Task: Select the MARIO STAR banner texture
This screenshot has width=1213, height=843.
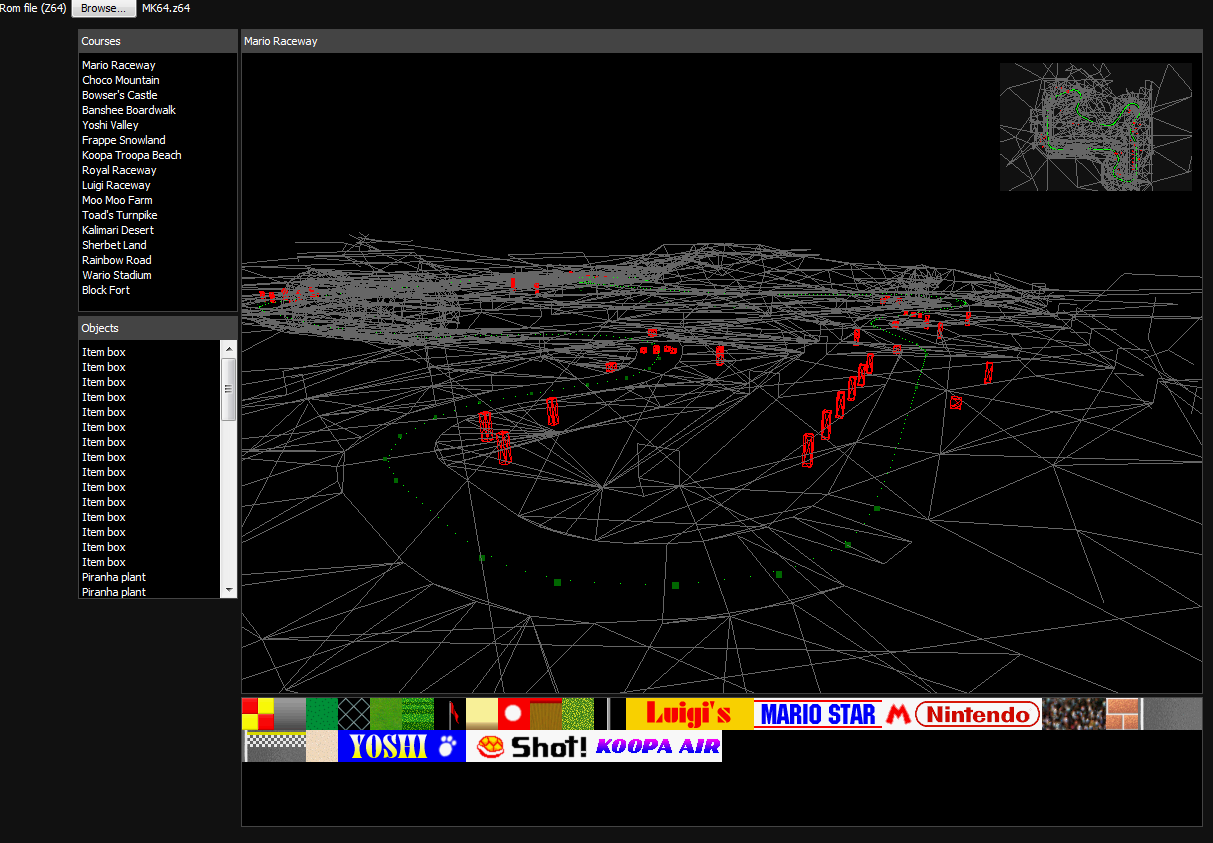Action: tap(818, 714)
